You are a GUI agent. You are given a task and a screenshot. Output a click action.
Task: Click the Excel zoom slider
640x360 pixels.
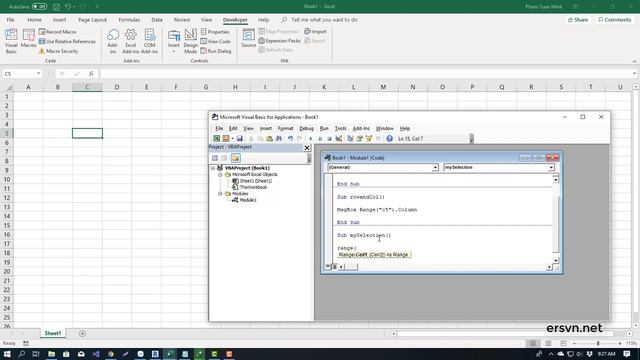[x=598, y=343]
